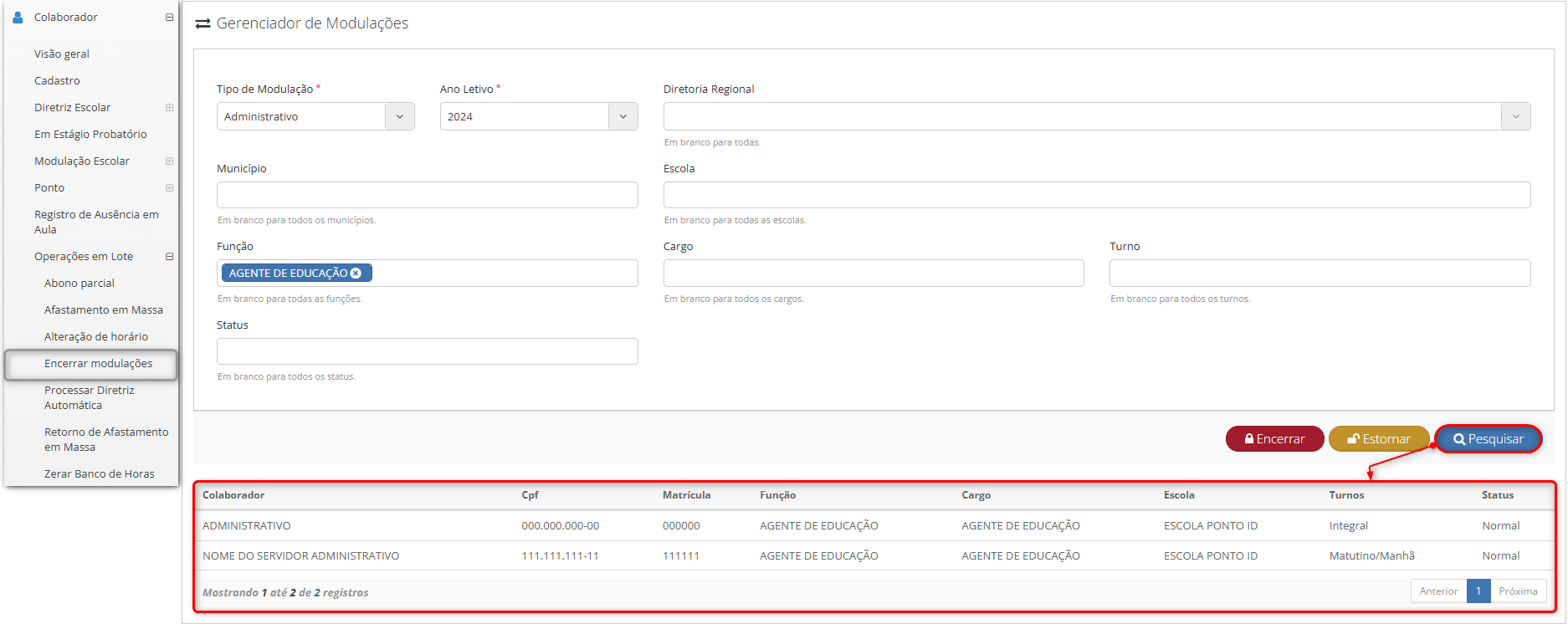
Task: Click the Integral turno cell
Action: click(1348, 526)
